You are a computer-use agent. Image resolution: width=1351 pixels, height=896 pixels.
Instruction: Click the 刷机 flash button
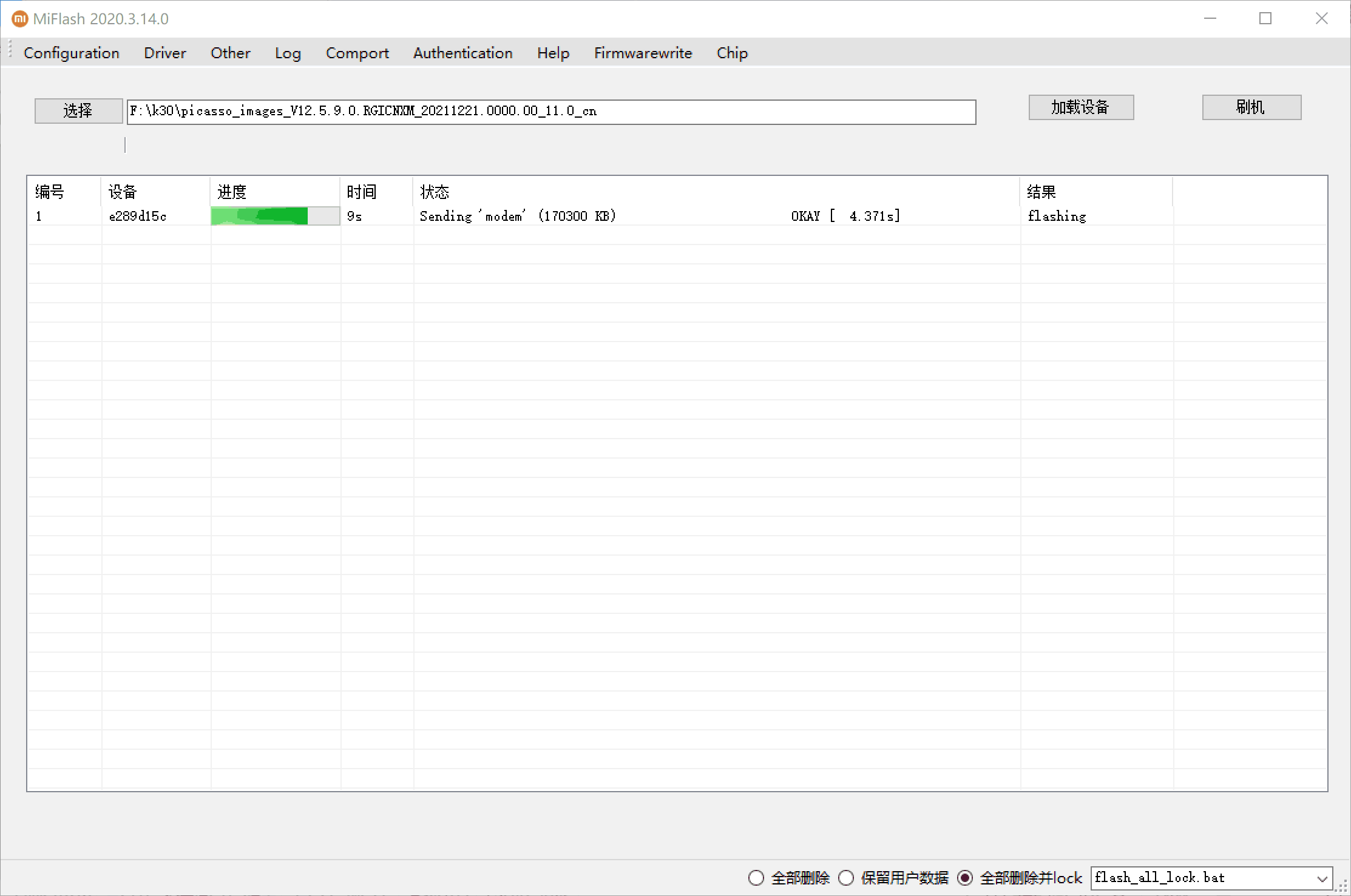[1251, 107]
